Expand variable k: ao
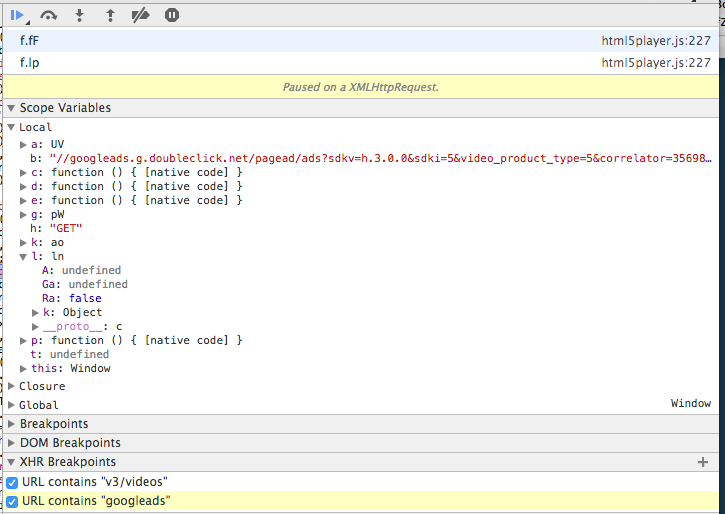Image resolution: width=725 pixels, height=514 pixels. 23,243
